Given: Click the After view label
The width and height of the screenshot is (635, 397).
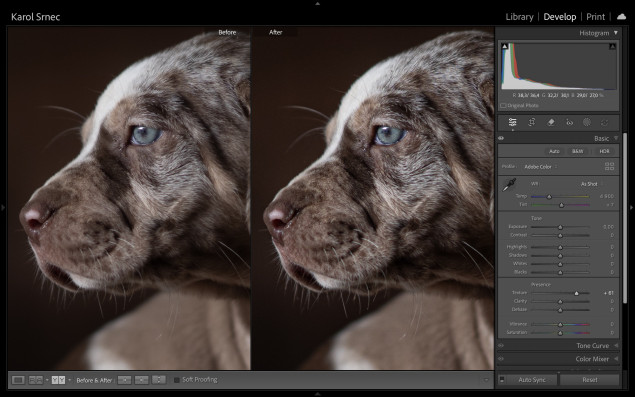Looking at the screenshot, I should pyautogui.click(x=275, y=32).
